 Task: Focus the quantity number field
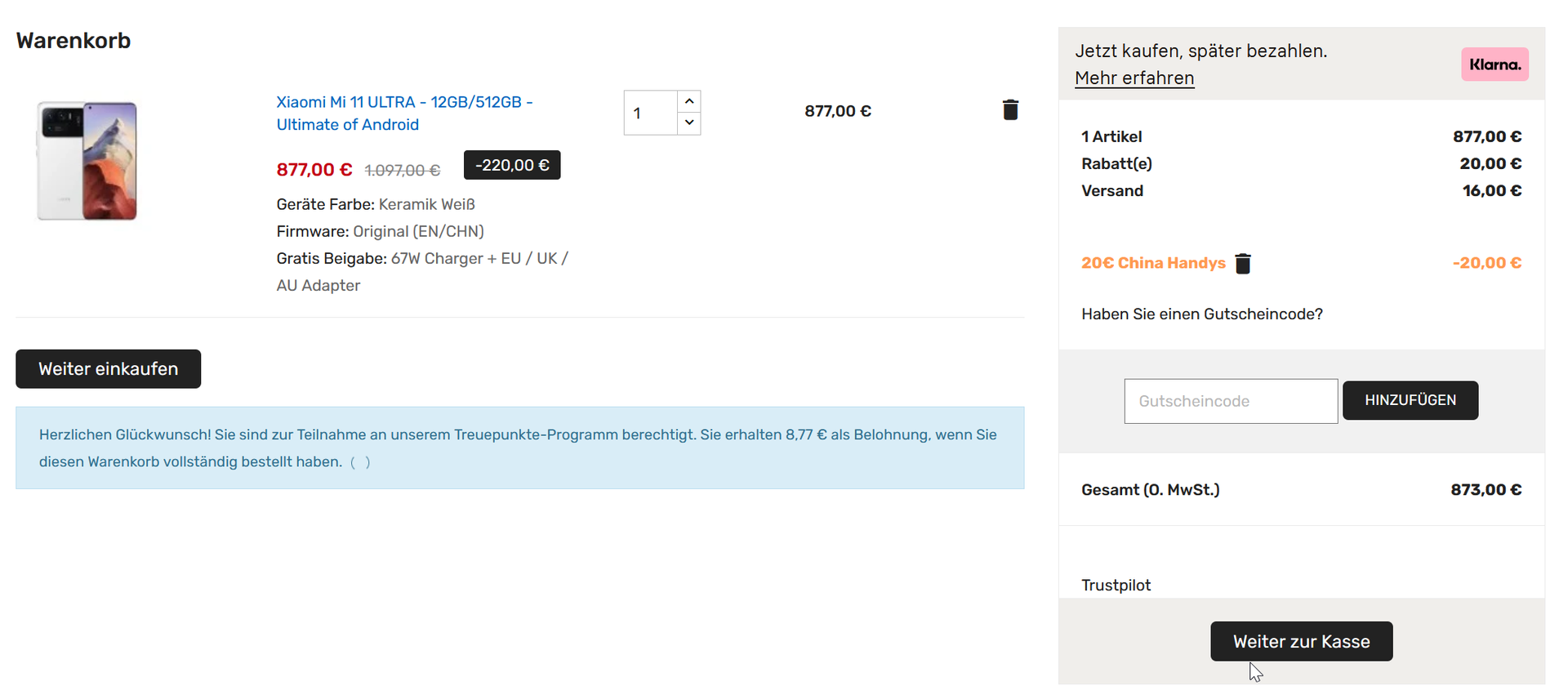coord(651,113)
